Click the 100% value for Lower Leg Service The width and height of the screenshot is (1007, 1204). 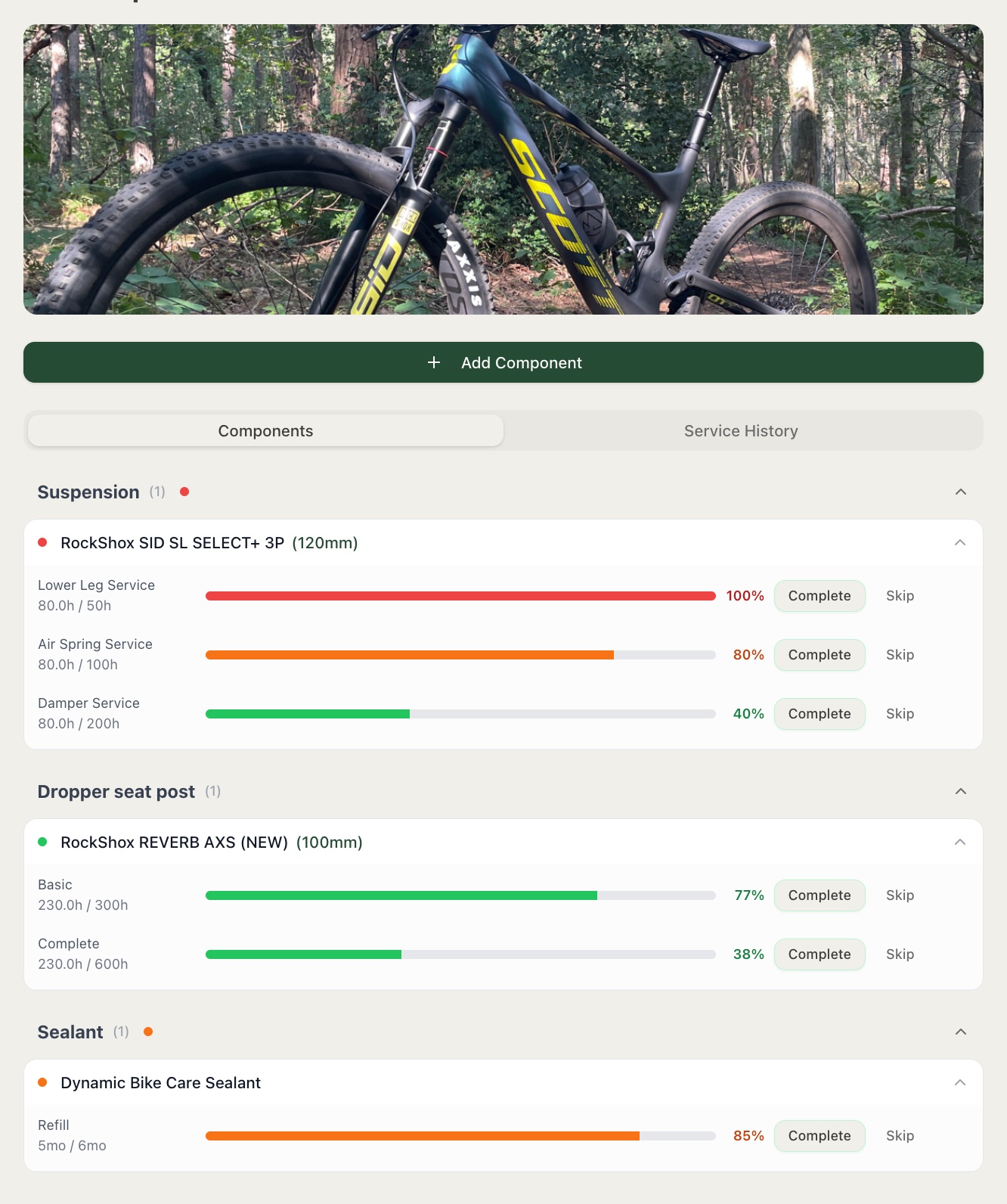tap(745, 596)
